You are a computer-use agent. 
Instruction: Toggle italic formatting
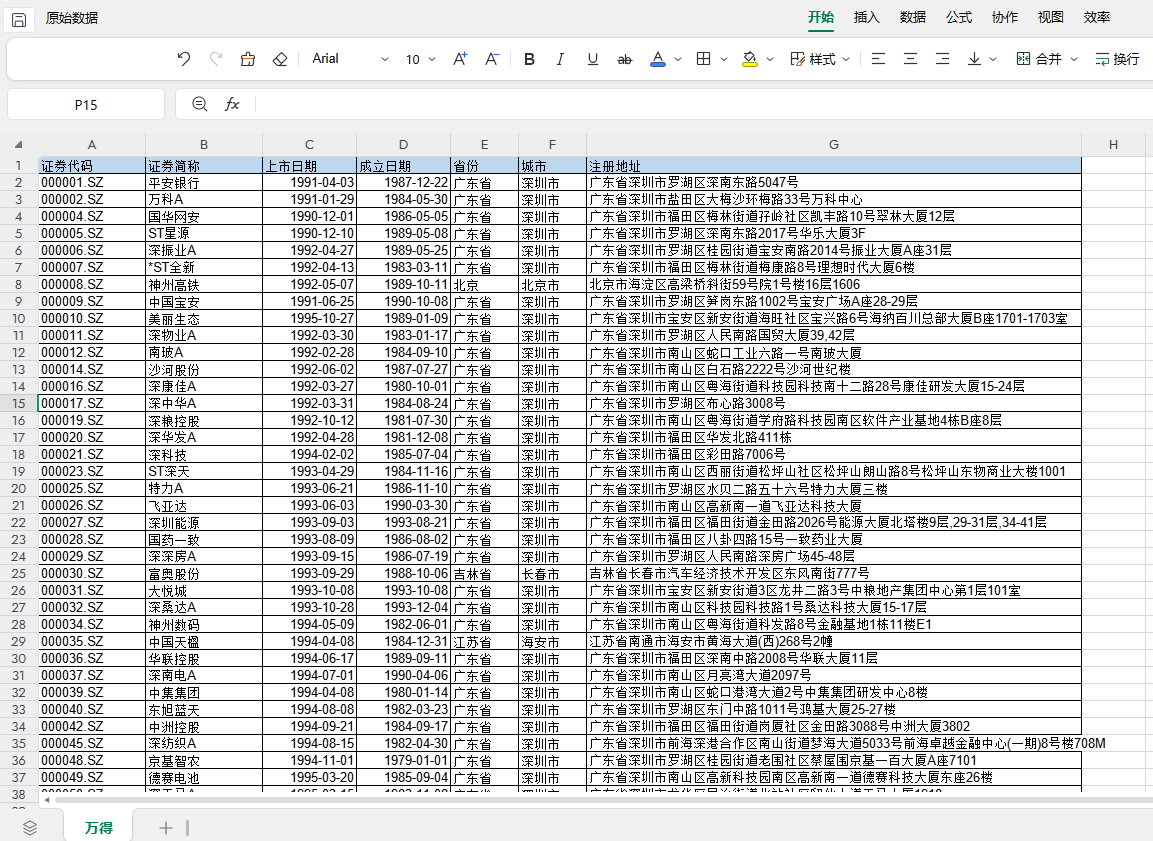click(x=560, y=59)
